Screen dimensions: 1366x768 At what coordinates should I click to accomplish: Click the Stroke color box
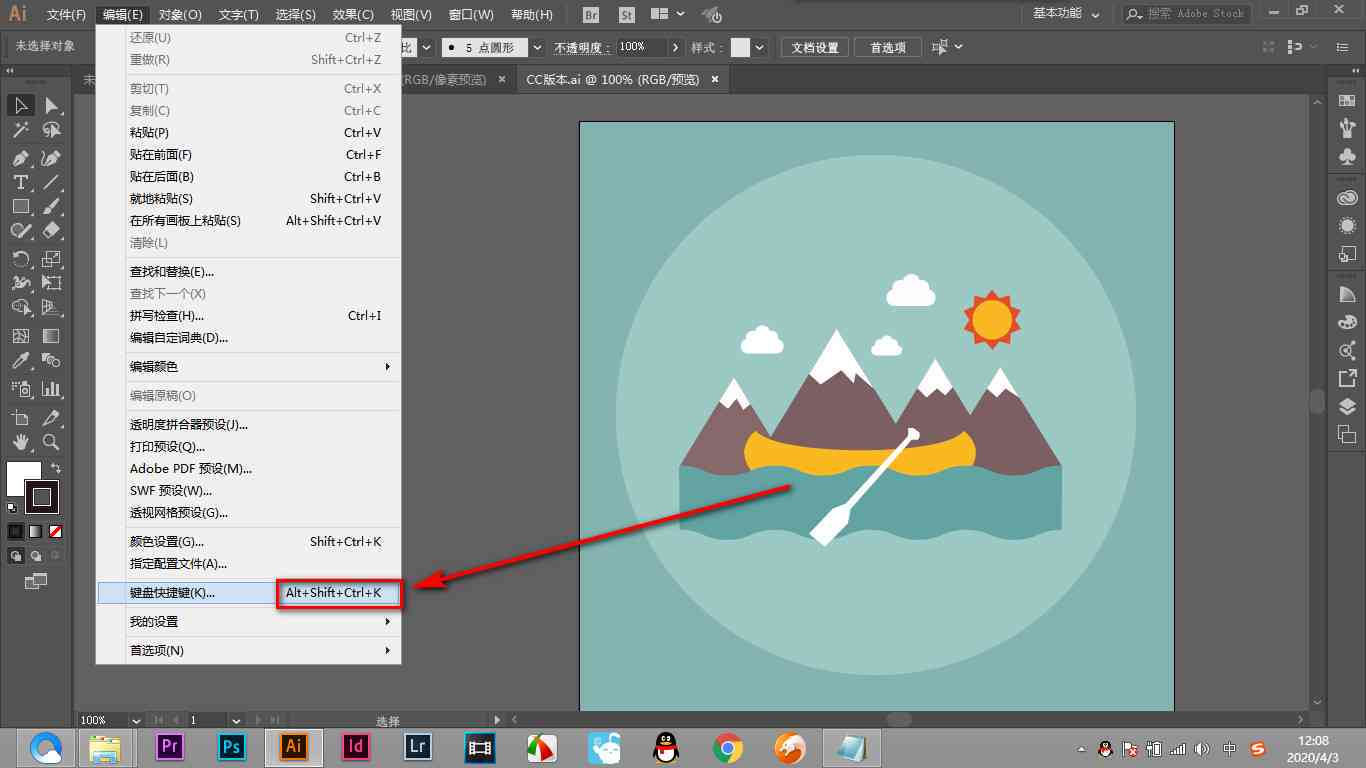click(42, 497)
